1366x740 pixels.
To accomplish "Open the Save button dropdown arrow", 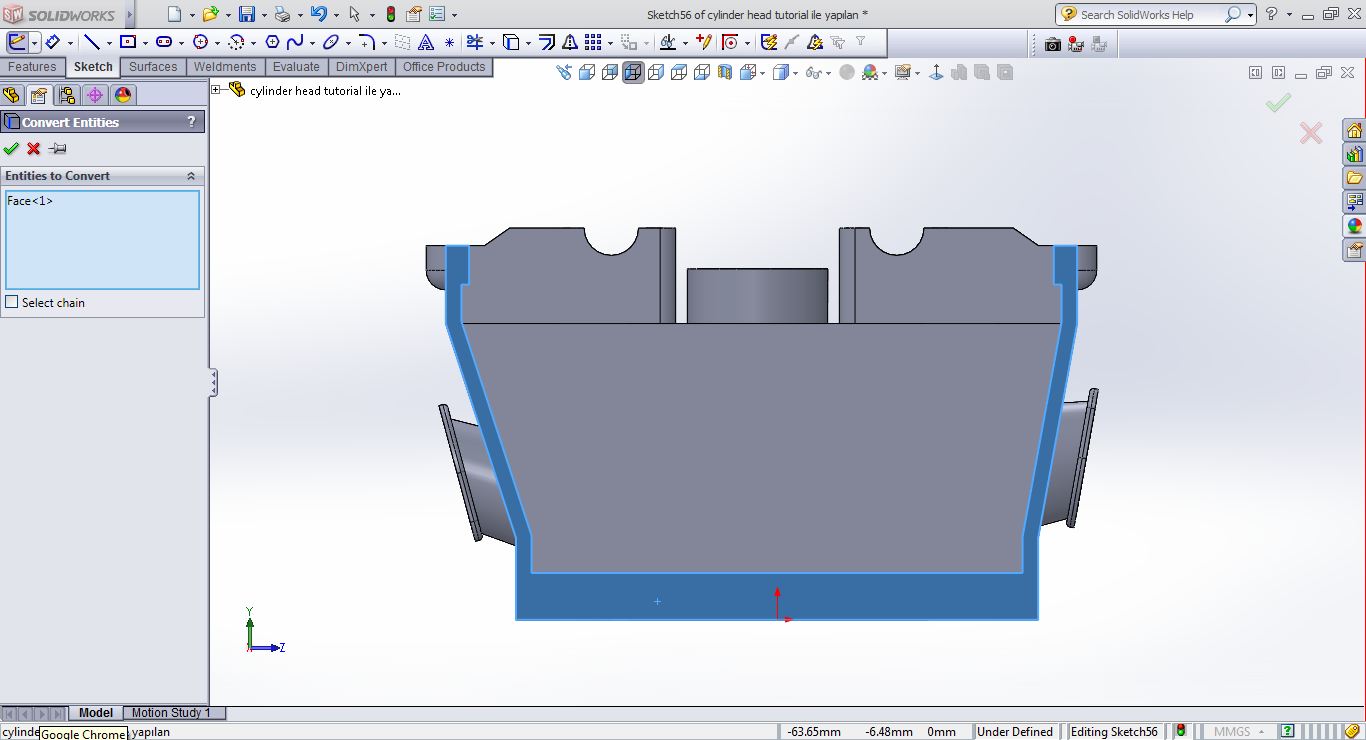I will click(264, 15).
